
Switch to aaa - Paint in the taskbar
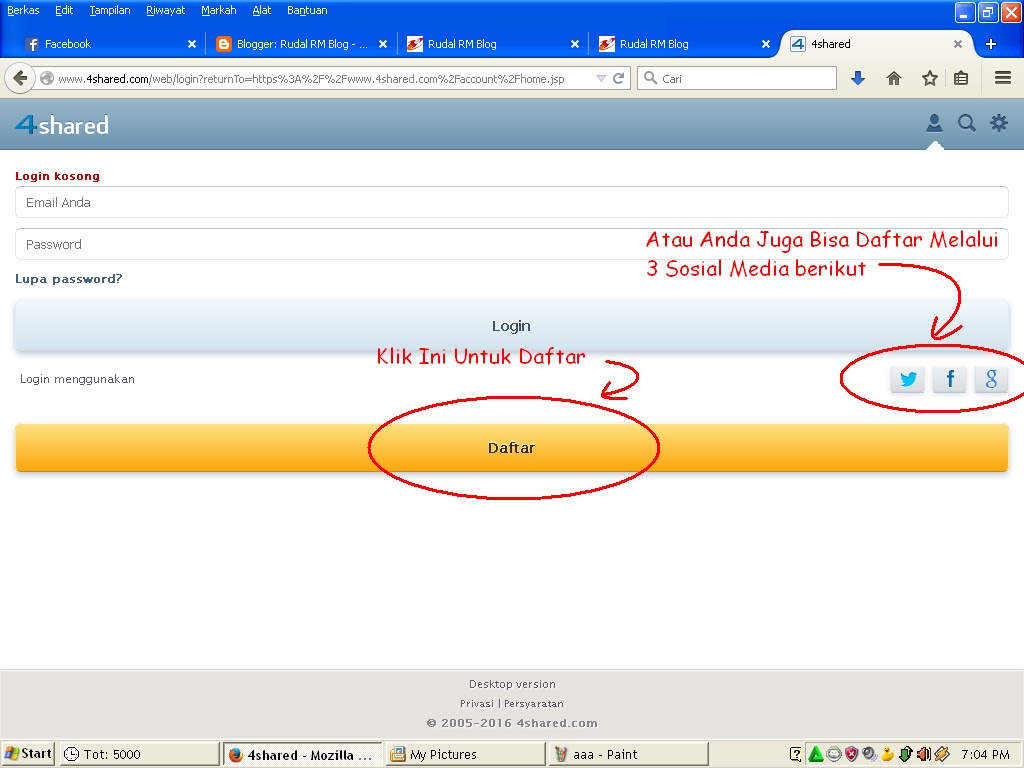pos(628,754)
